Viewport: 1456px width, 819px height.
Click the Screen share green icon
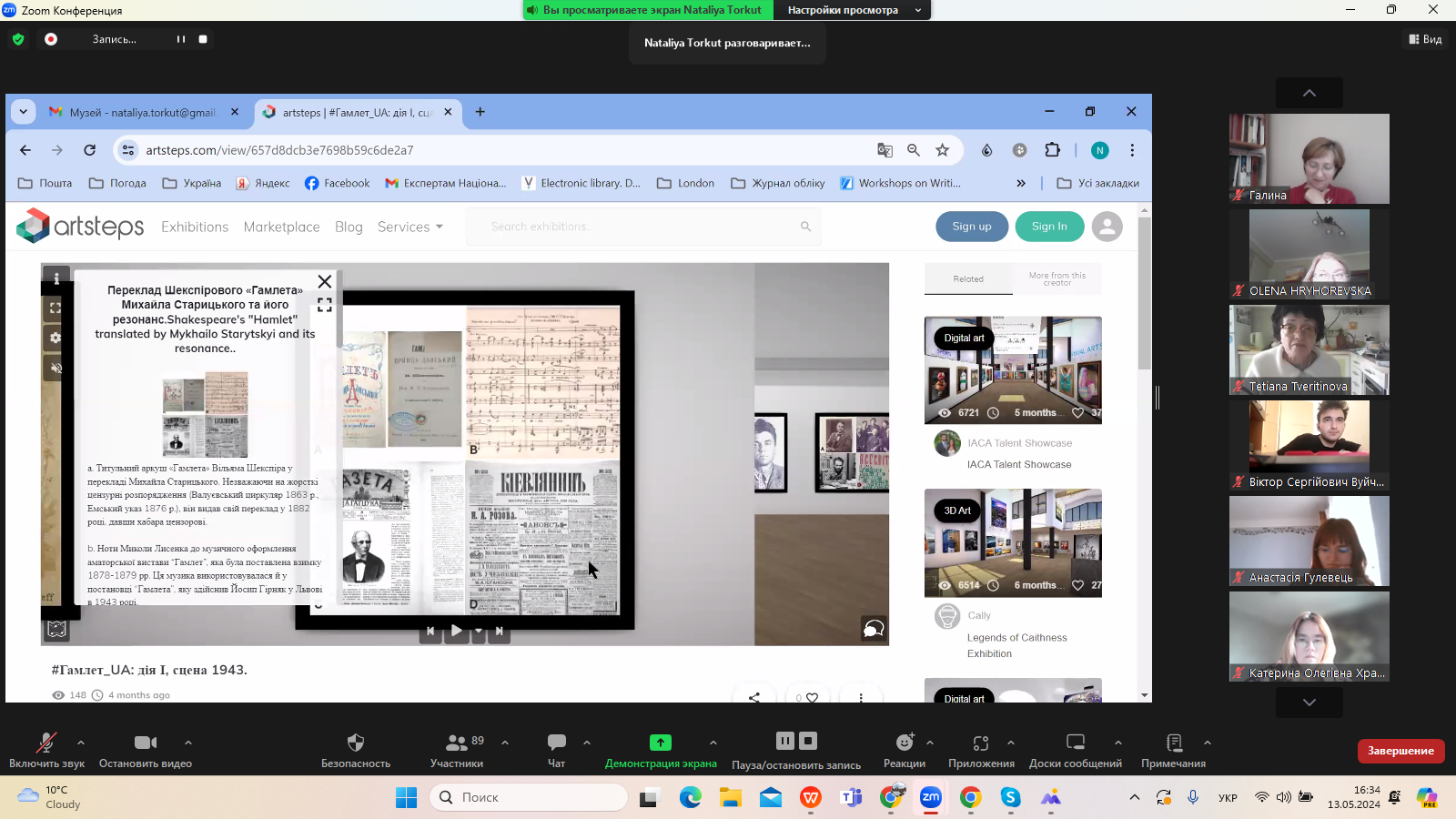[660, 743]
